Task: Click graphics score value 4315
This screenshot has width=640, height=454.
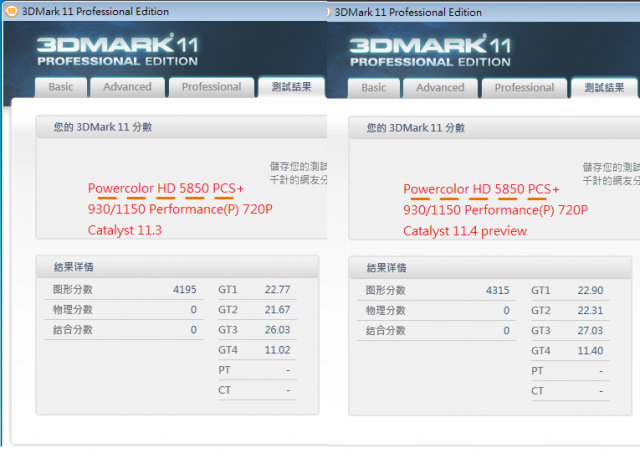Action: coord(497,291)
